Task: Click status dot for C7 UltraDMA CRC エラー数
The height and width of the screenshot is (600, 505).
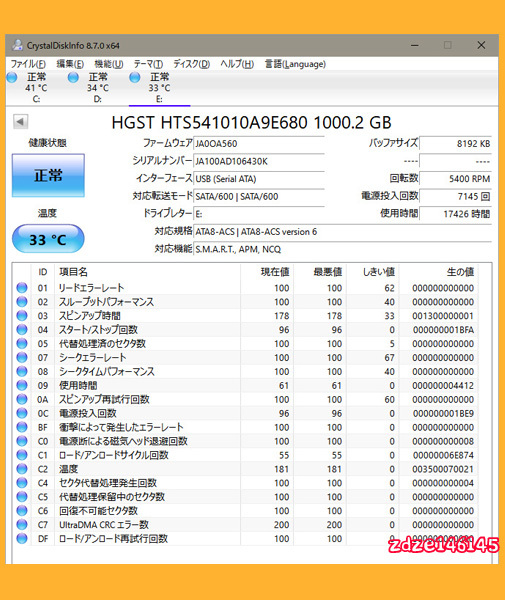Action: pyautogui.click(x=22, y=525)
